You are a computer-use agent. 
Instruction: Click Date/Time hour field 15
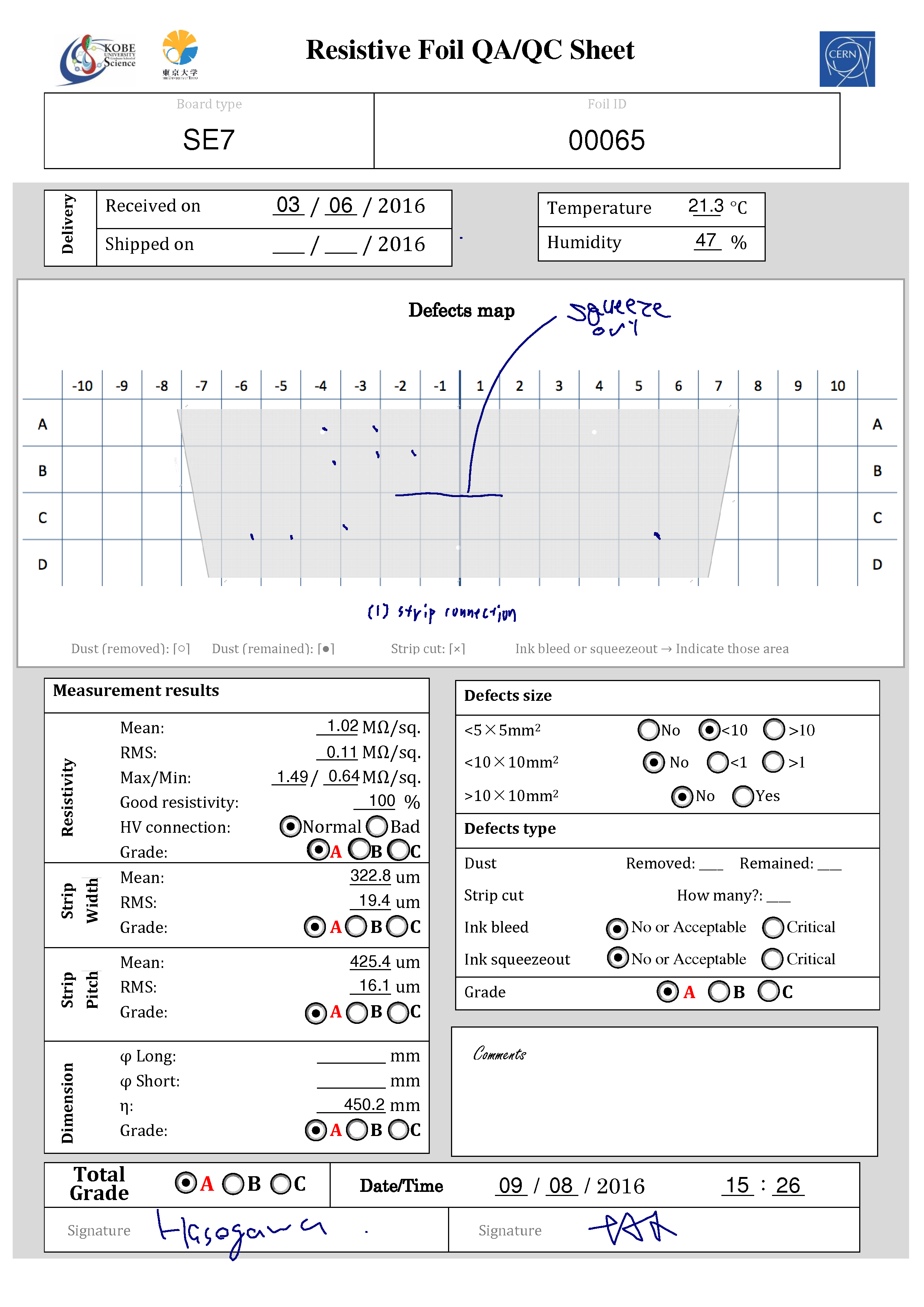737,1185
